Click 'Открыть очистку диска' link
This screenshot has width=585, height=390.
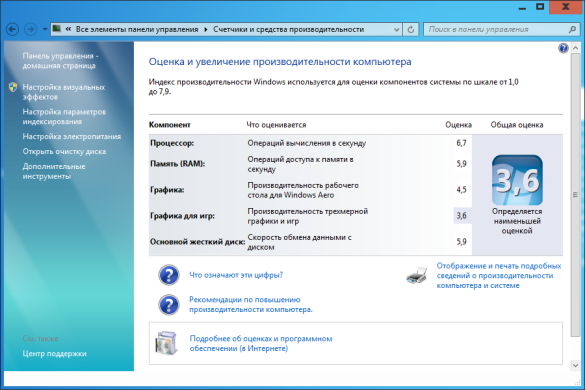[x=64, y=151]
